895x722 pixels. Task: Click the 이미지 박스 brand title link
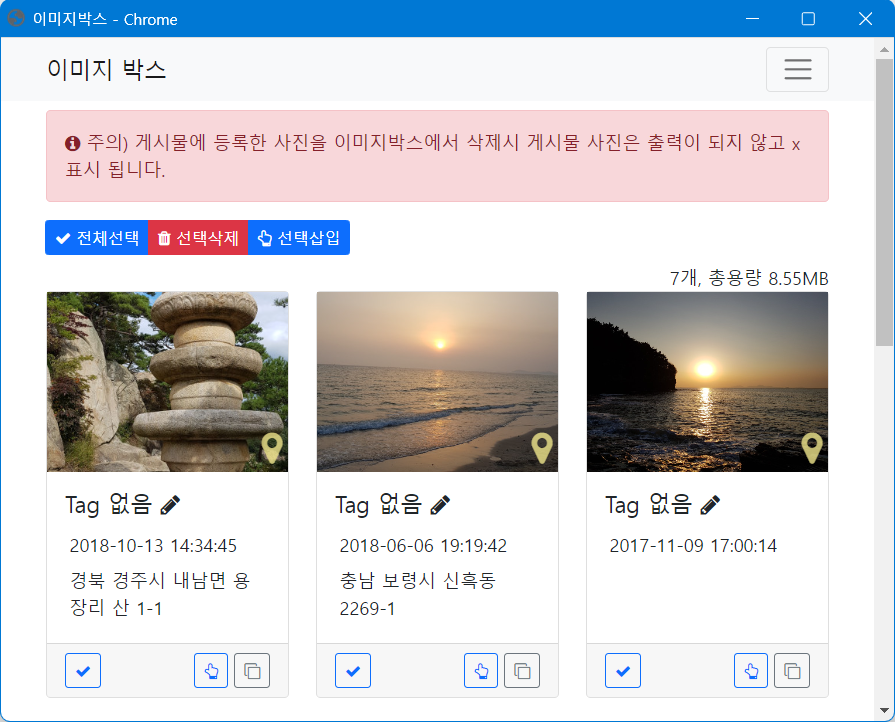[106, 69]
